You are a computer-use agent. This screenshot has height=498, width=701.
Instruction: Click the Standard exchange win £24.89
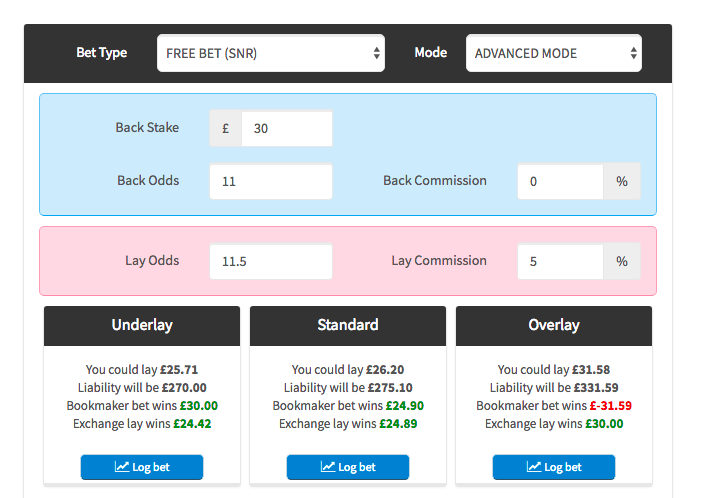pyautogui.click(x=398, y=423)
